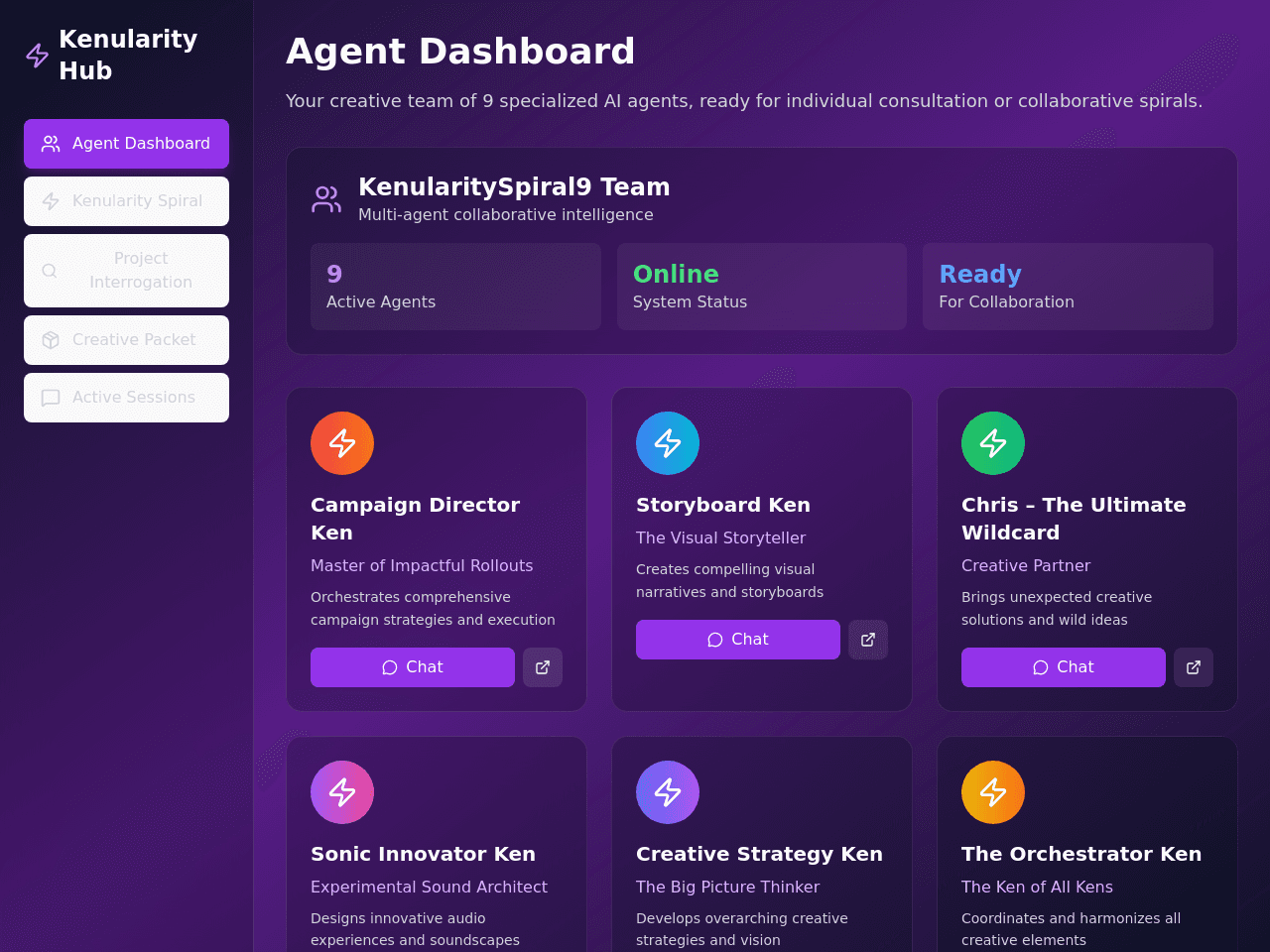Click the search icon in Project Interrogation item
The width and height of the screenshot is (1270, 952).
50,271
